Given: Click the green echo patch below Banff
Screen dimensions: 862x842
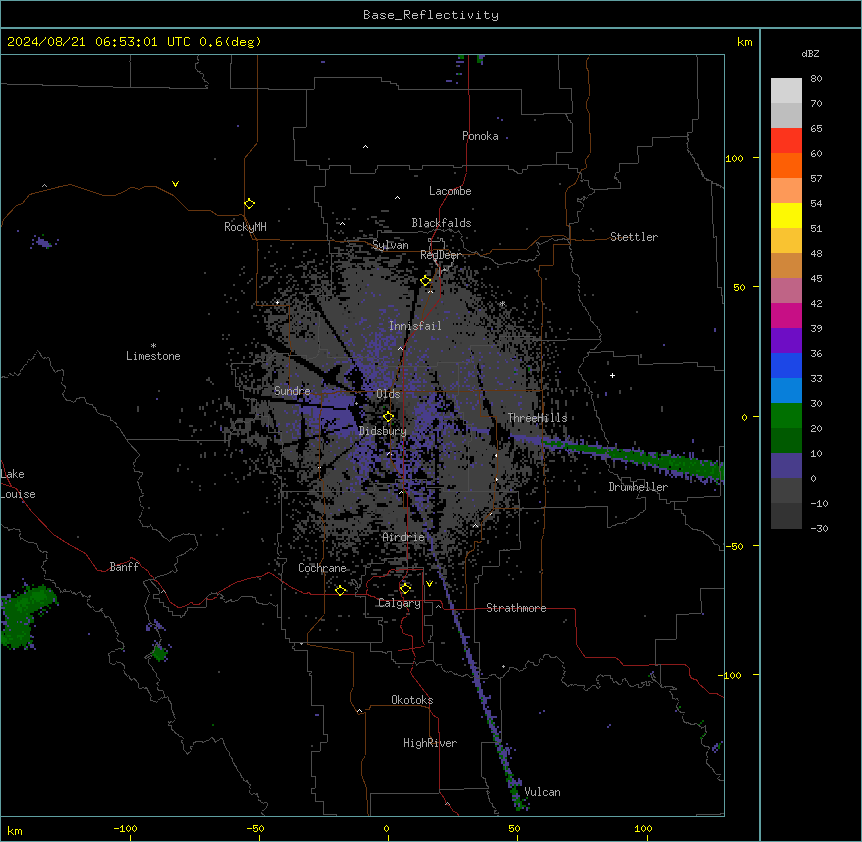Looking at the screenshot, I should pyautogui.click(x=159, y=653).
